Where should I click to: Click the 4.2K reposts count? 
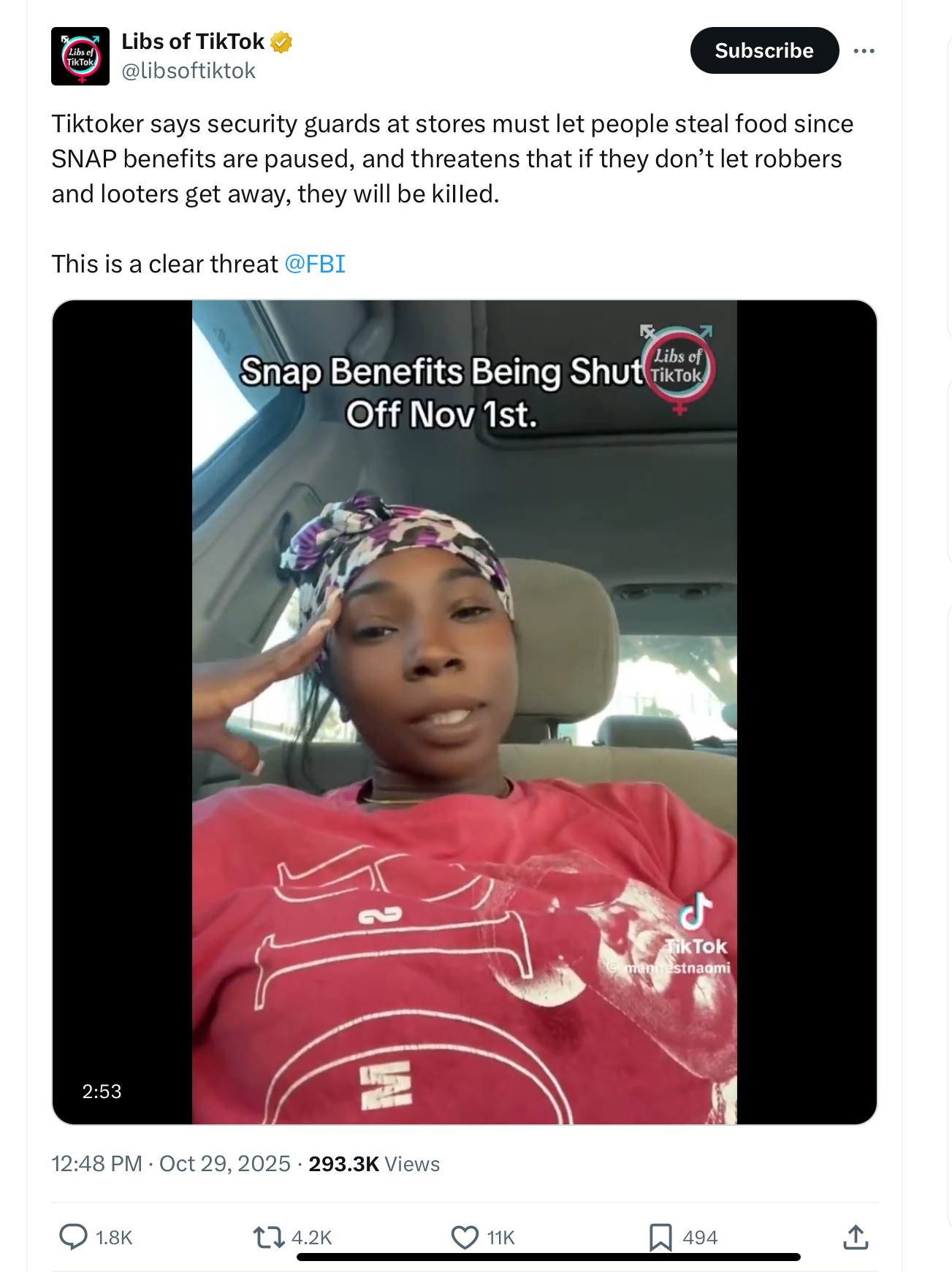312,1238
